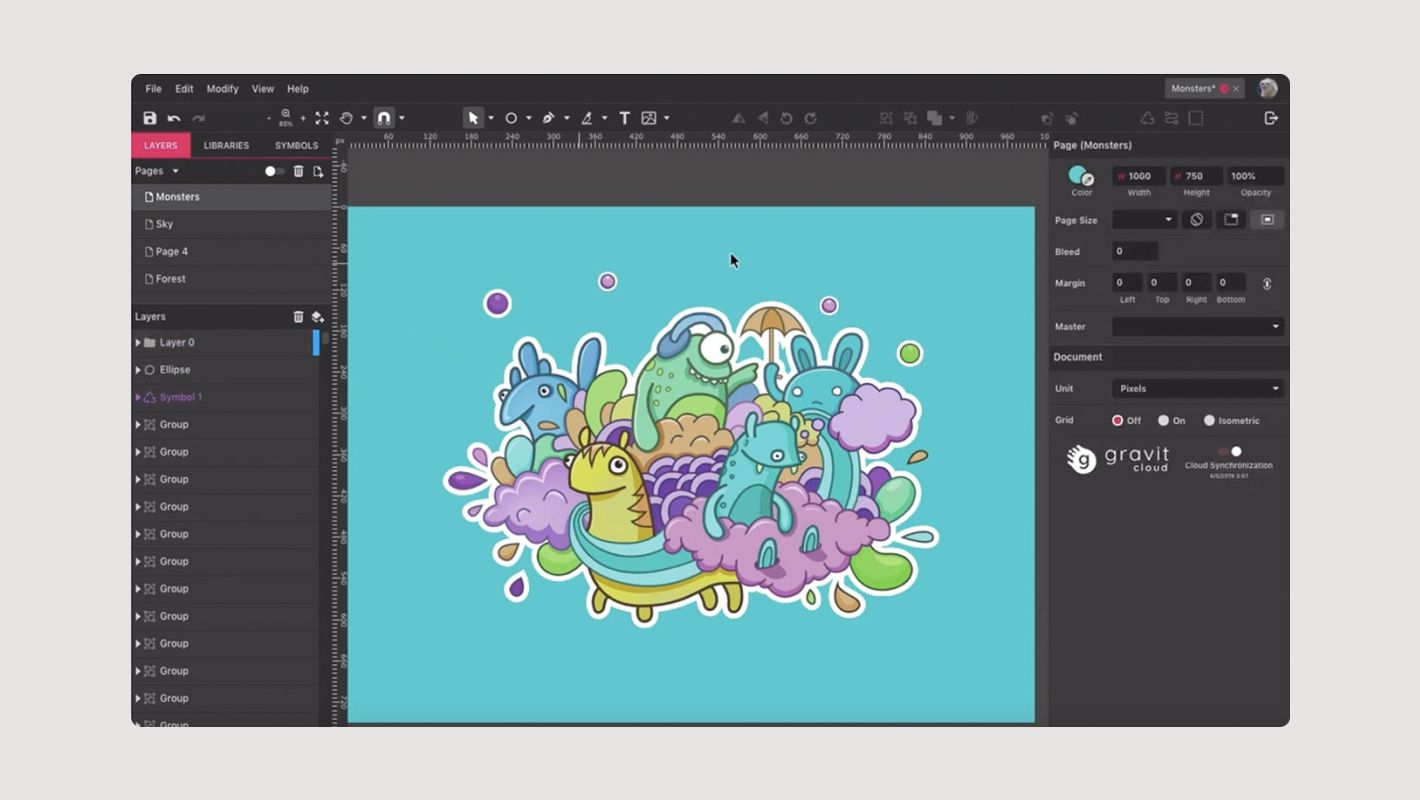Select the Hand pan tool
Image resolution: width=1420 pixels, height=800 pixels.
pos(348,118)
